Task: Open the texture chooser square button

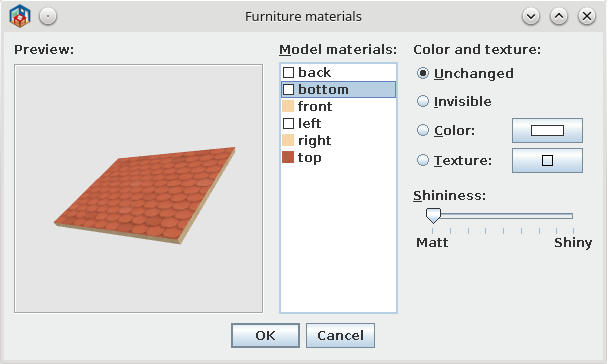Action: 547,160
